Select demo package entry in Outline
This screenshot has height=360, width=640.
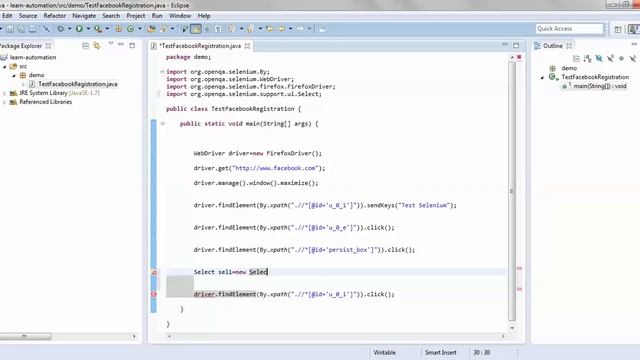coord(569,68)
